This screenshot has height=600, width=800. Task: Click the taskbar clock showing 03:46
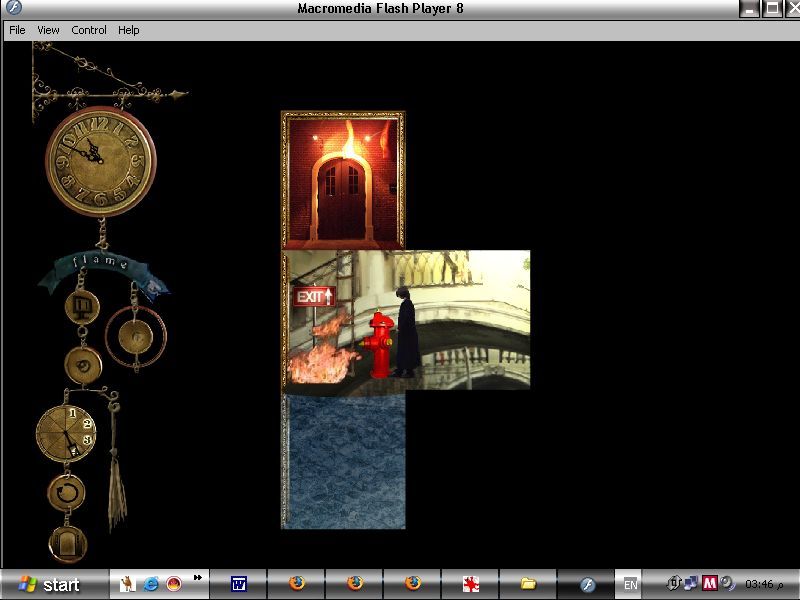764,584
